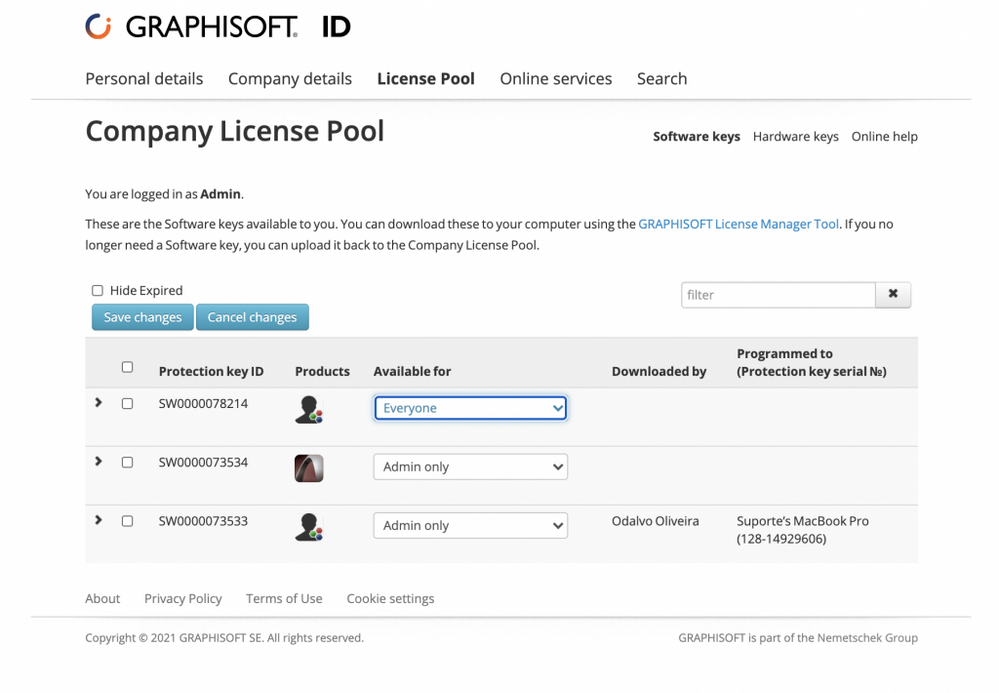Open the Personal details tab
The image size is (999, 693).
click(x=144, y=78)
